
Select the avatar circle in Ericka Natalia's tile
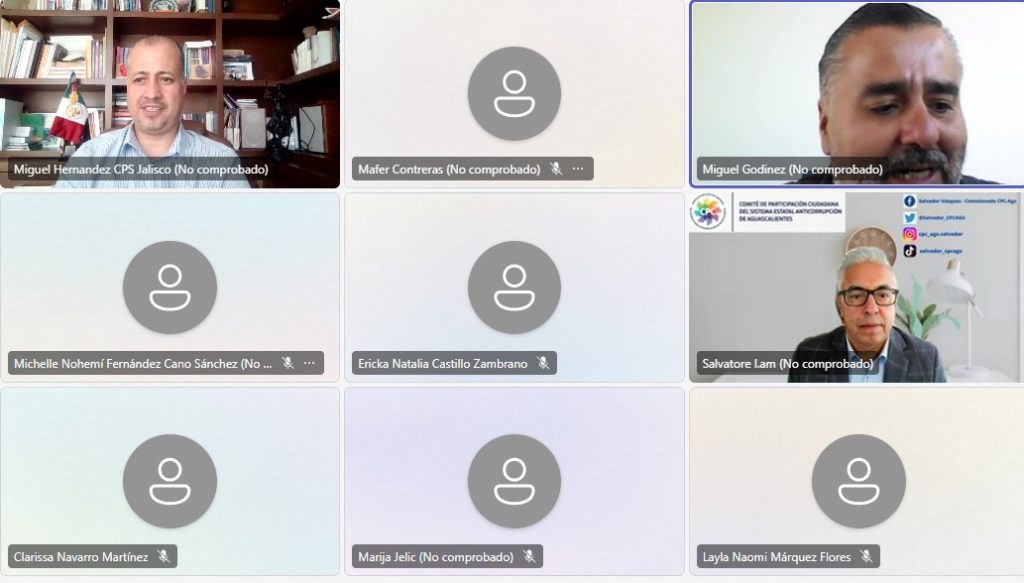(514, 287)
